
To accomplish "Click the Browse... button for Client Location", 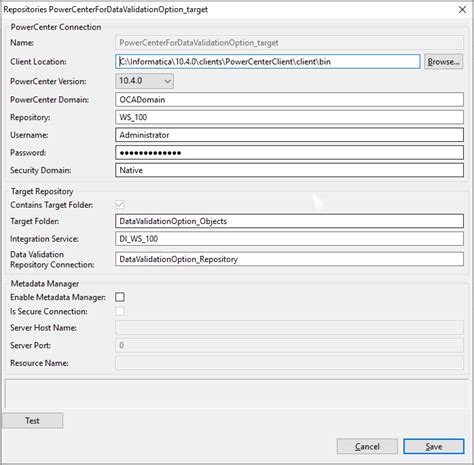I will tap(443, 62).
